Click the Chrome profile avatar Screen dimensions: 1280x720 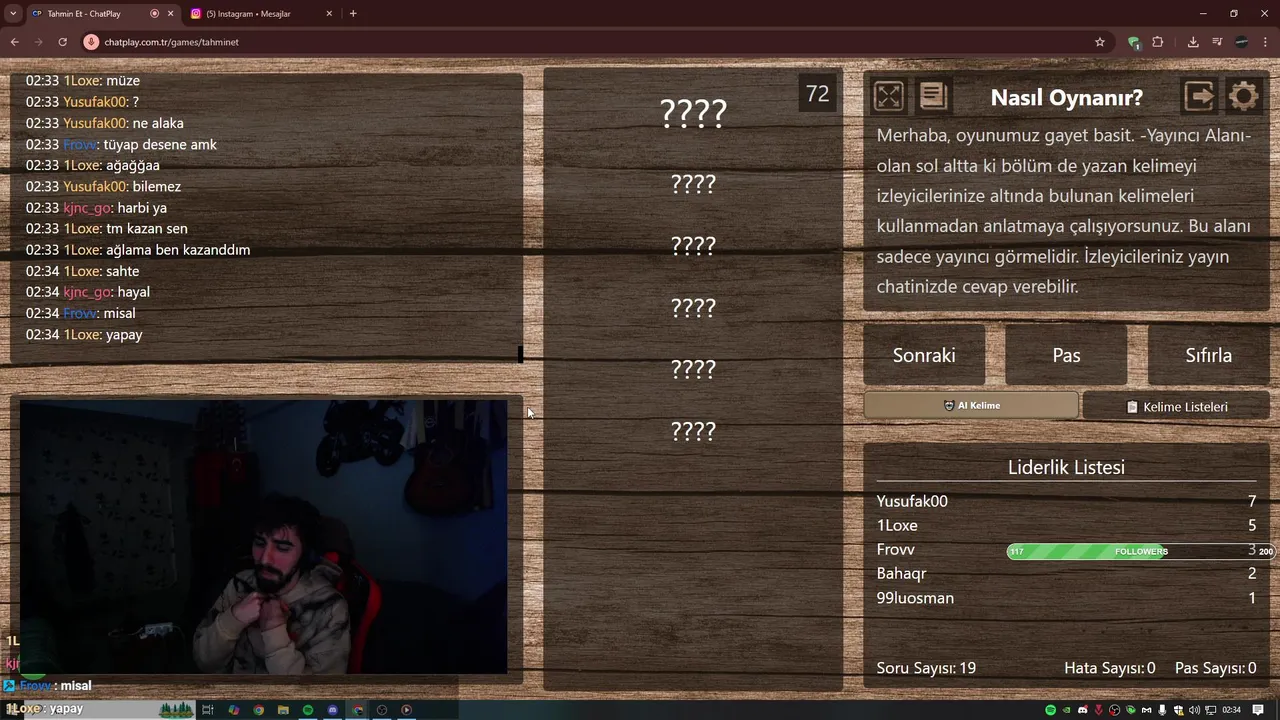click(x=1241, y=42)
